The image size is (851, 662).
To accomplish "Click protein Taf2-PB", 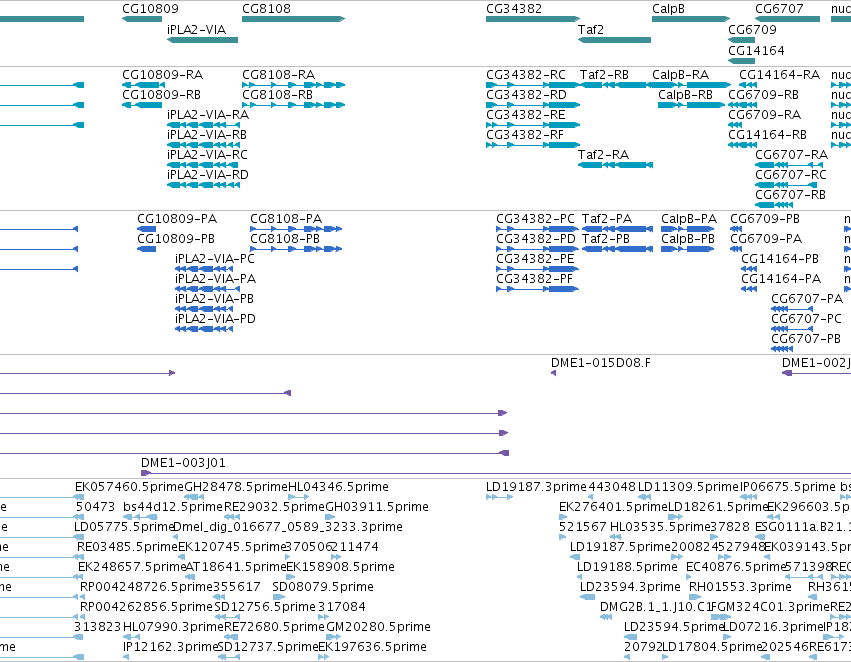I will (x=617, y=249).
